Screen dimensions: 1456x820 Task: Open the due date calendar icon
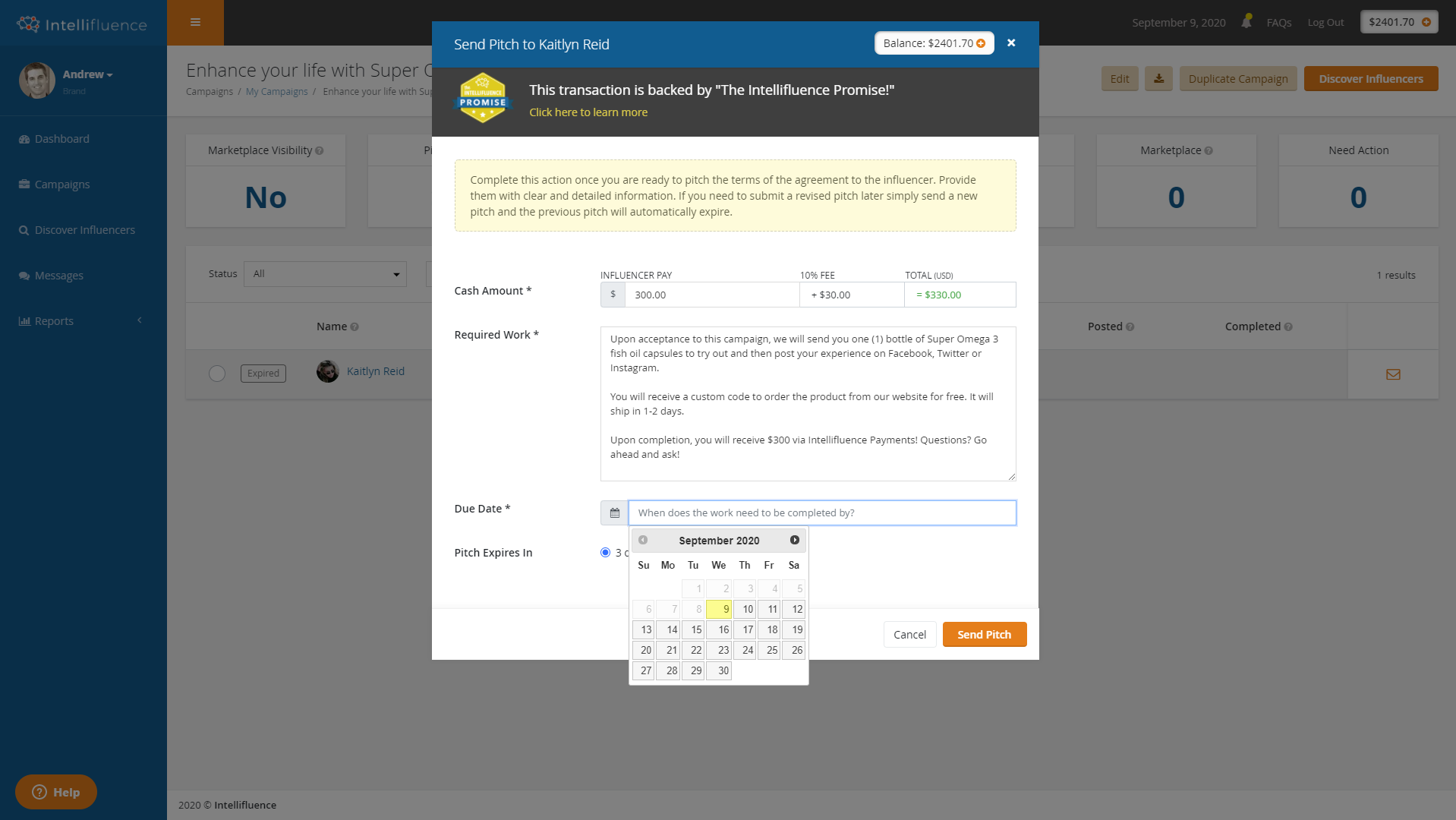coord(614,513)
